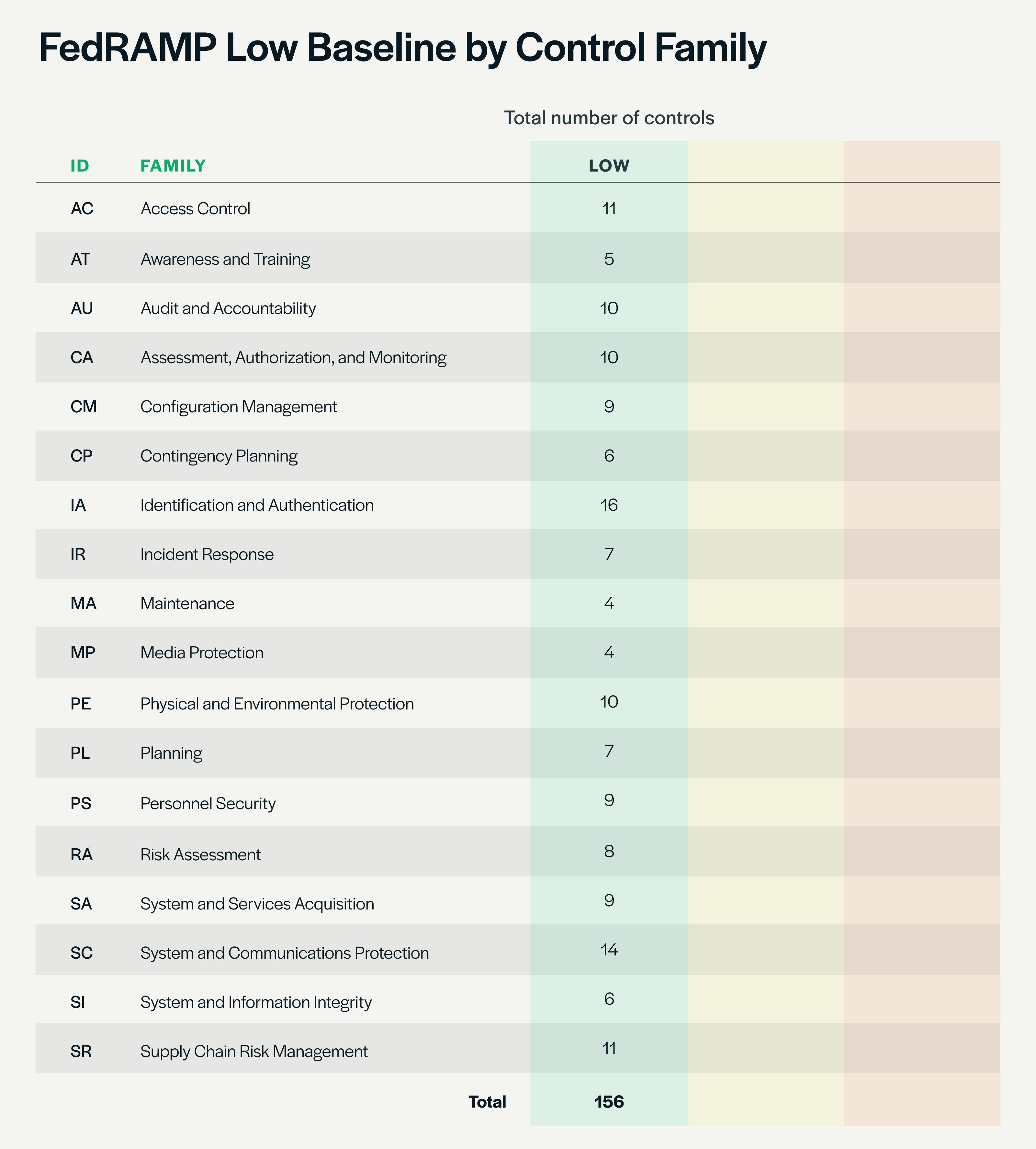Select the LOW column header
Viewport: 1036px width, 1149px height.
609,166
